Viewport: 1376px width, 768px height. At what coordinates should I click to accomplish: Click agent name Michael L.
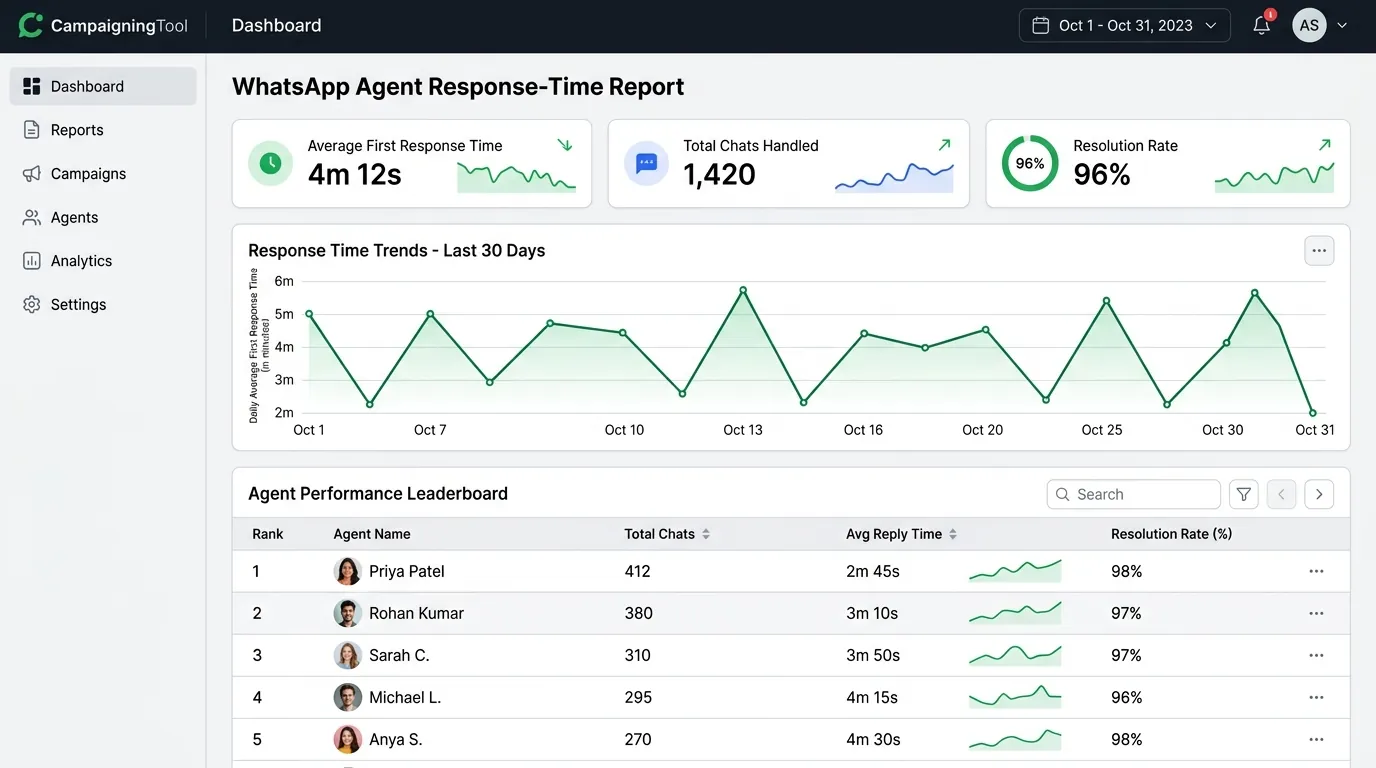click(x=405, y=697)
